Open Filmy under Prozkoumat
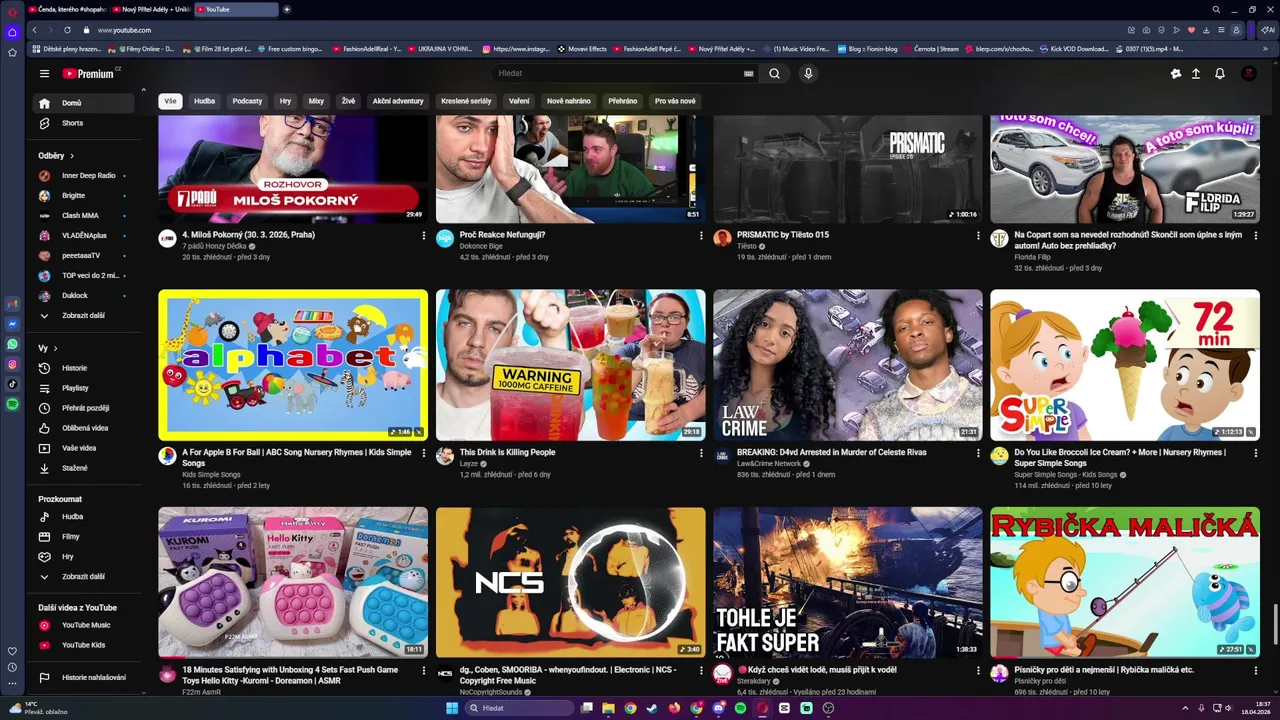Screen dimensions: 1280x720 click(x=84, y=537)
